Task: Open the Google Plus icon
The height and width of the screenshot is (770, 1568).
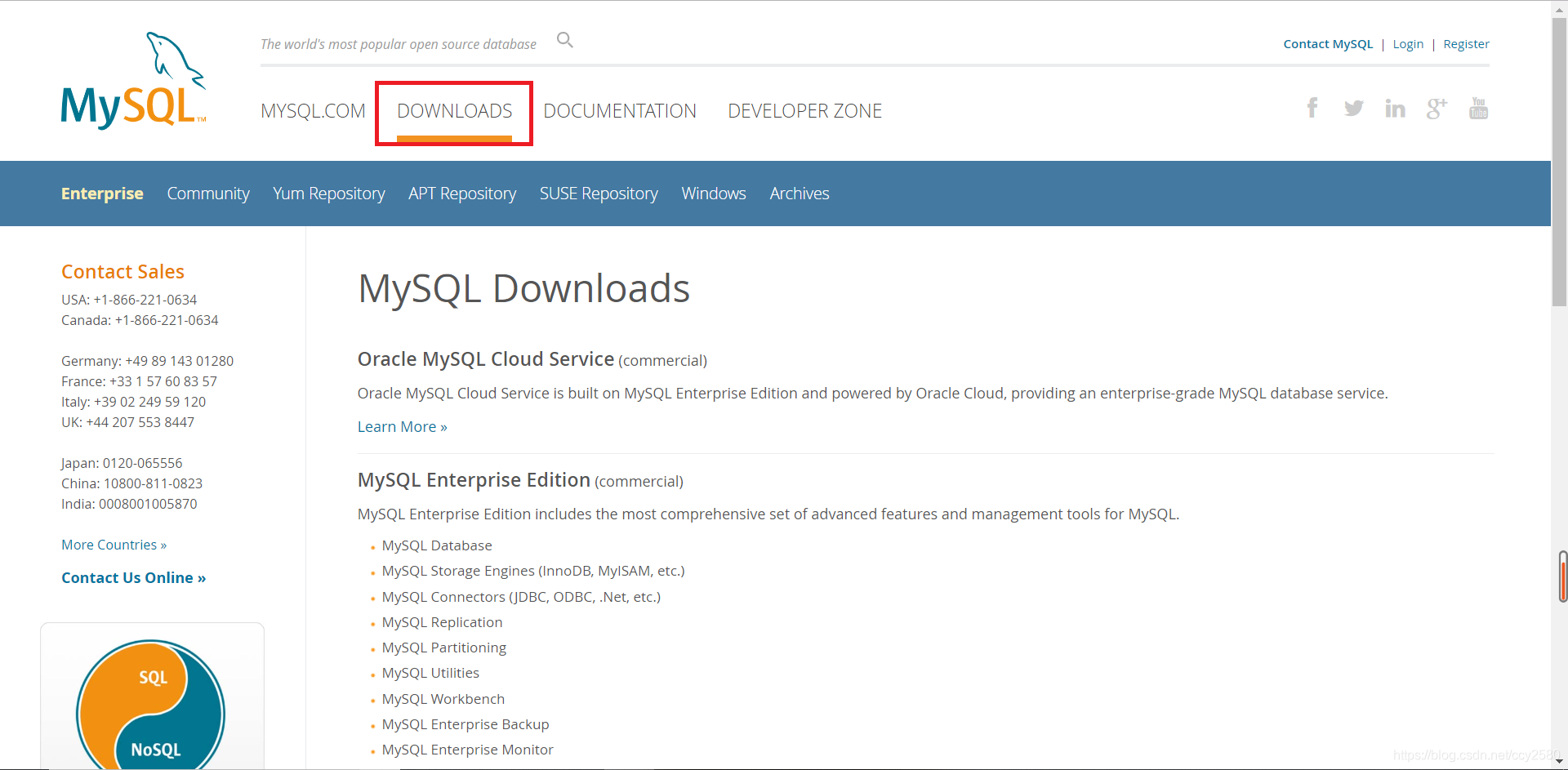Action: pos(1437,108)
